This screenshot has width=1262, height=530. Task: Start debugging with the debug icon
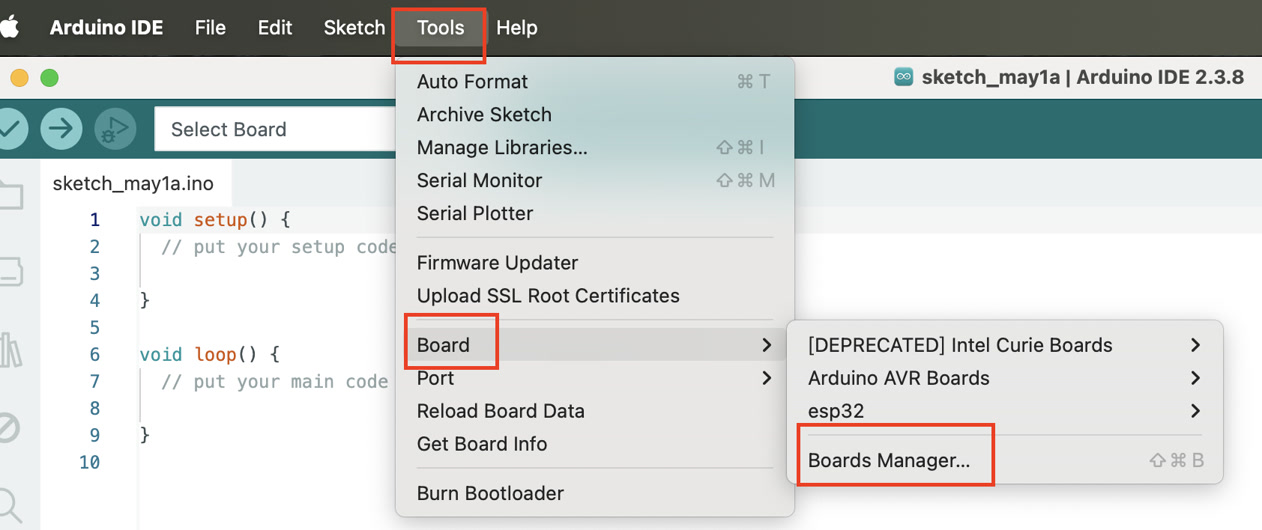[x=115, y=129]
